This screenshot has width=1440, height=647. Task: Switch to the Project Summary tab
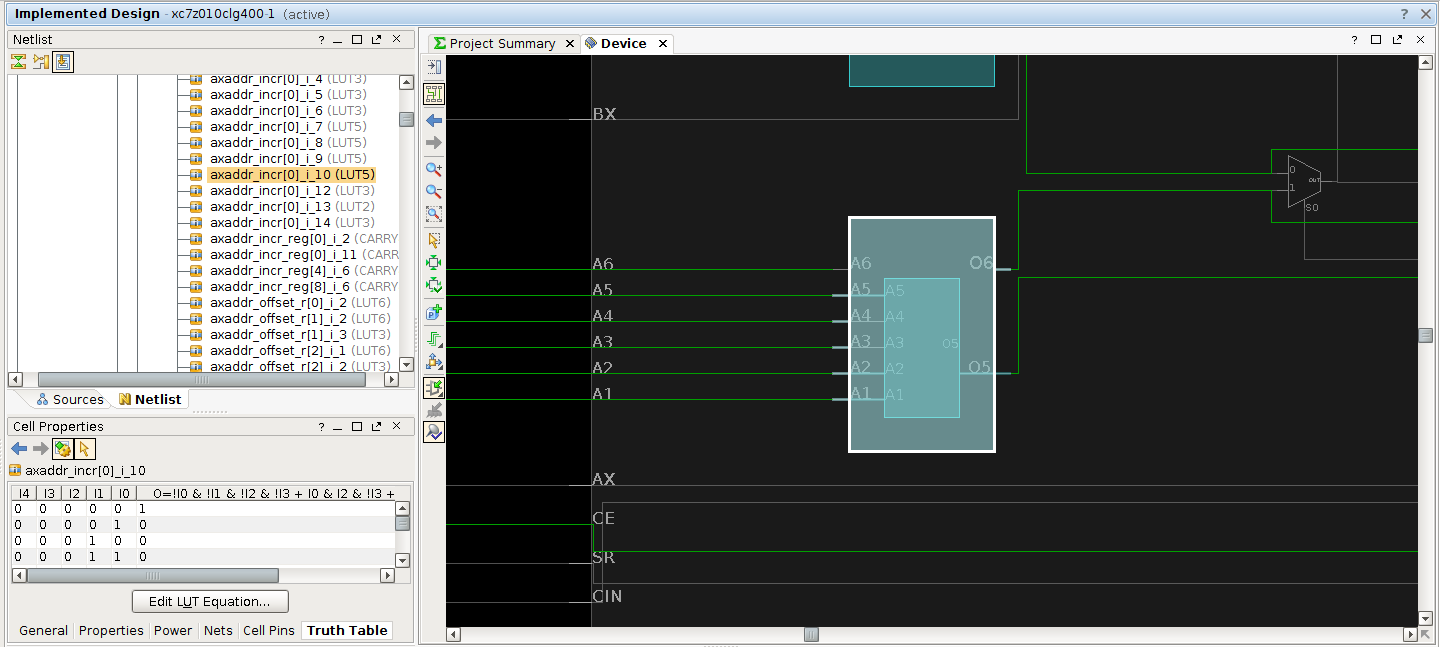click(x=501, y=43)
